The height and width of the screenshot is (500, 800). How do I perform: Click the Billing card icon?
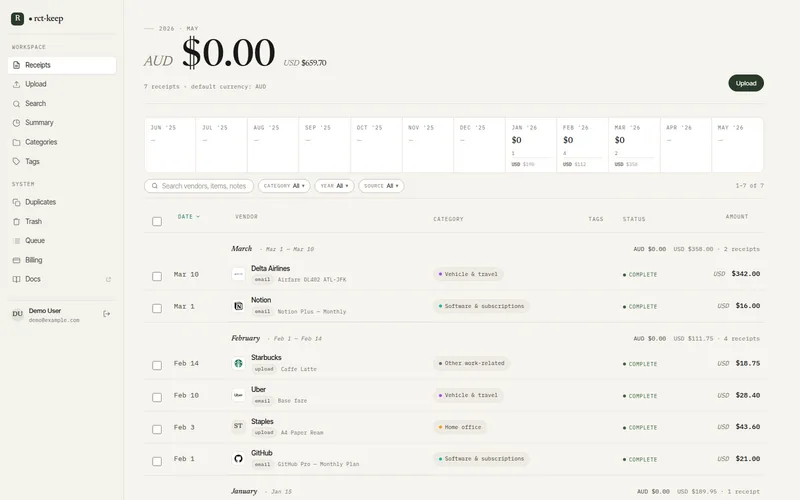[16, 260]
